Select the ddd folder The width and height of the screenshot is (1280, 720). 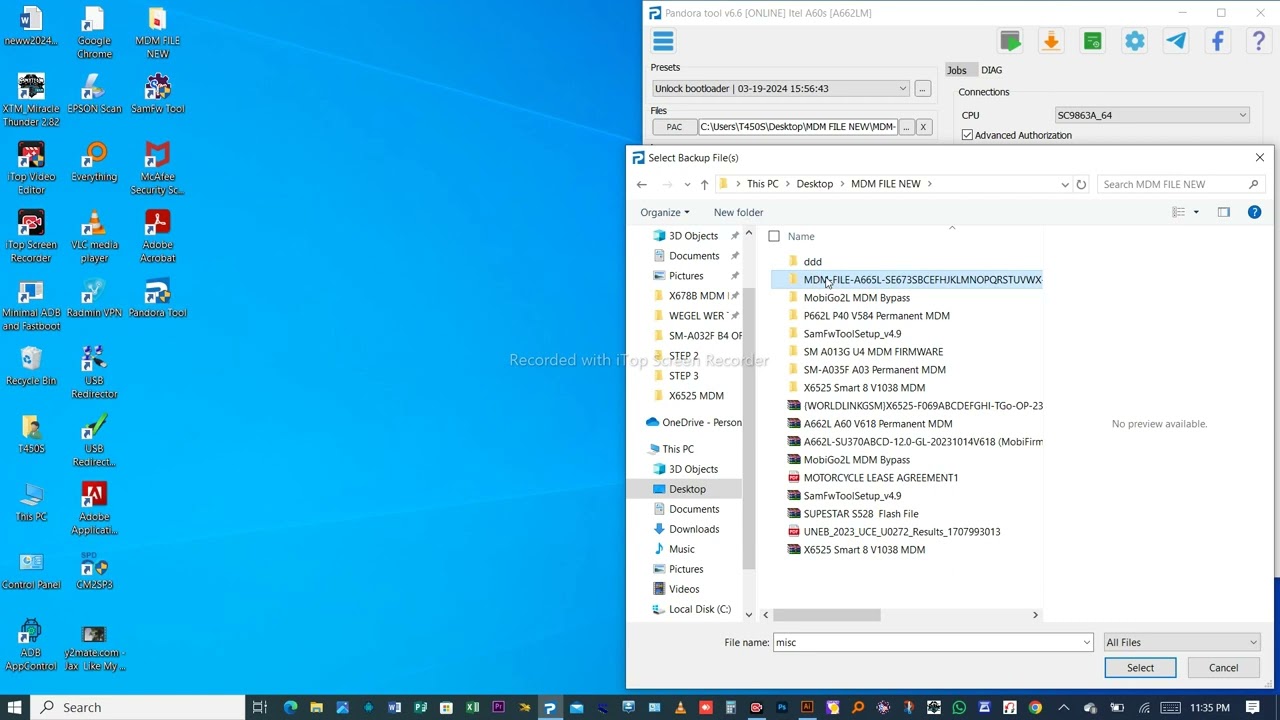(x=812, y=262)
